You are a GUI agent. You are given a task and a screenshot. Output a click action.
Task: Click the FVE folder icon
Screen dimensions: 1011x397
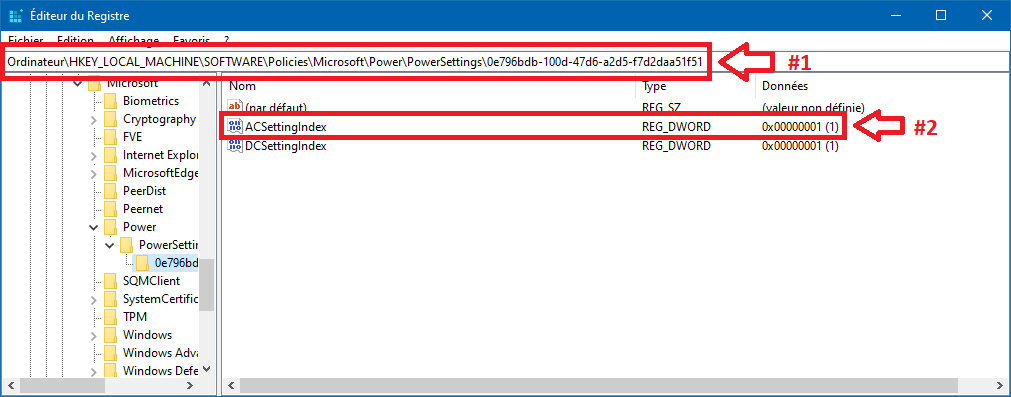[111, 137]
